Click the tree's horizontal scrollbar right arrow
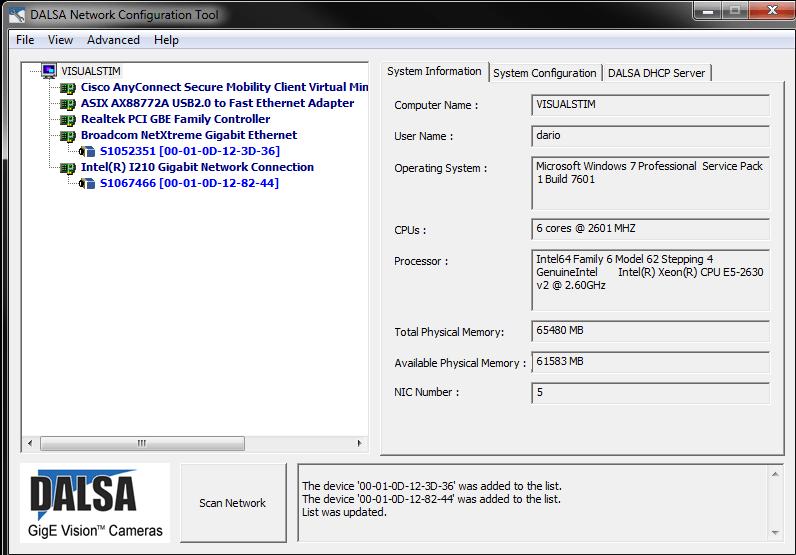Image resolution: width=796 pixels, height=555 pixels. point(361,443)
